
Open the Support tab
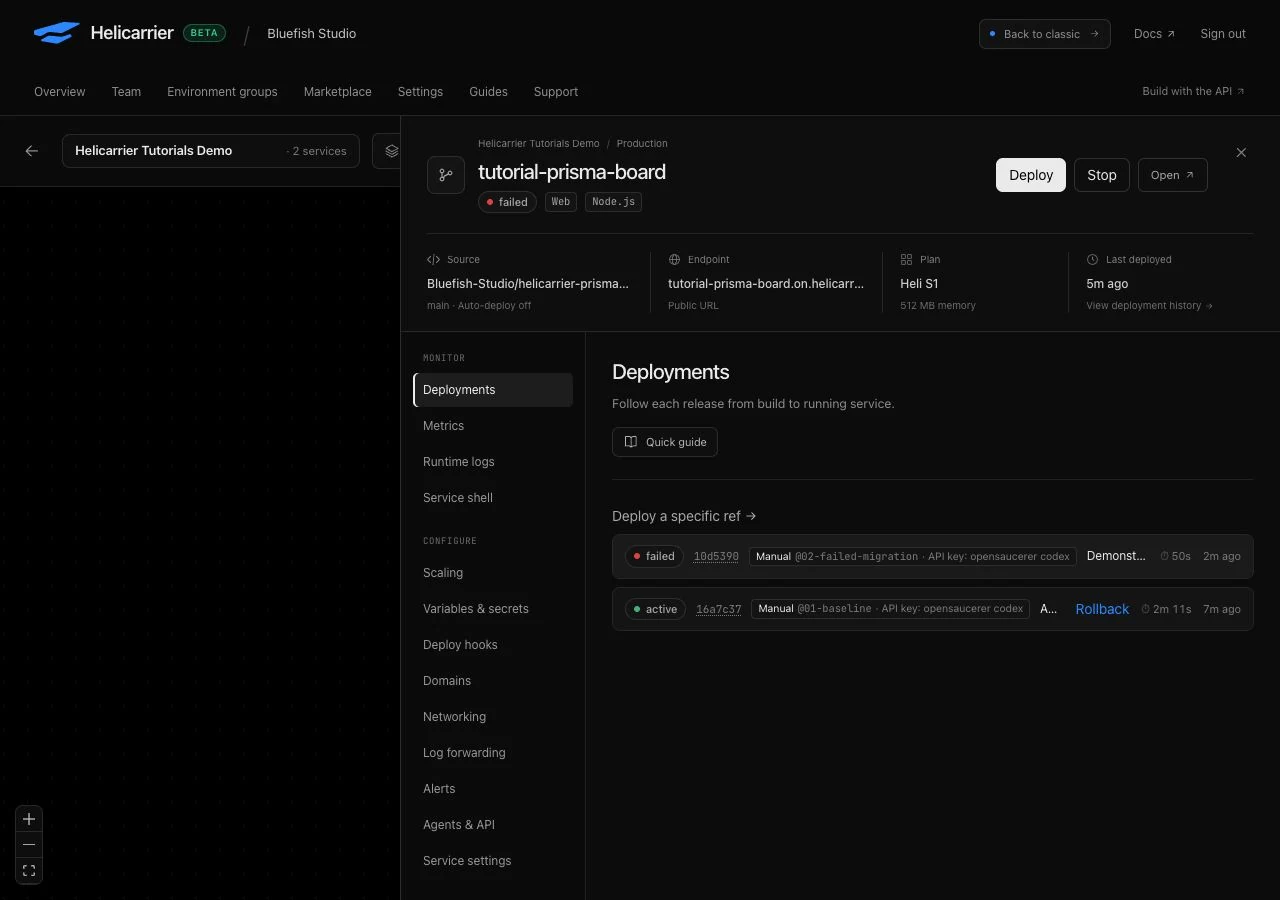click(x=556, y=92)
